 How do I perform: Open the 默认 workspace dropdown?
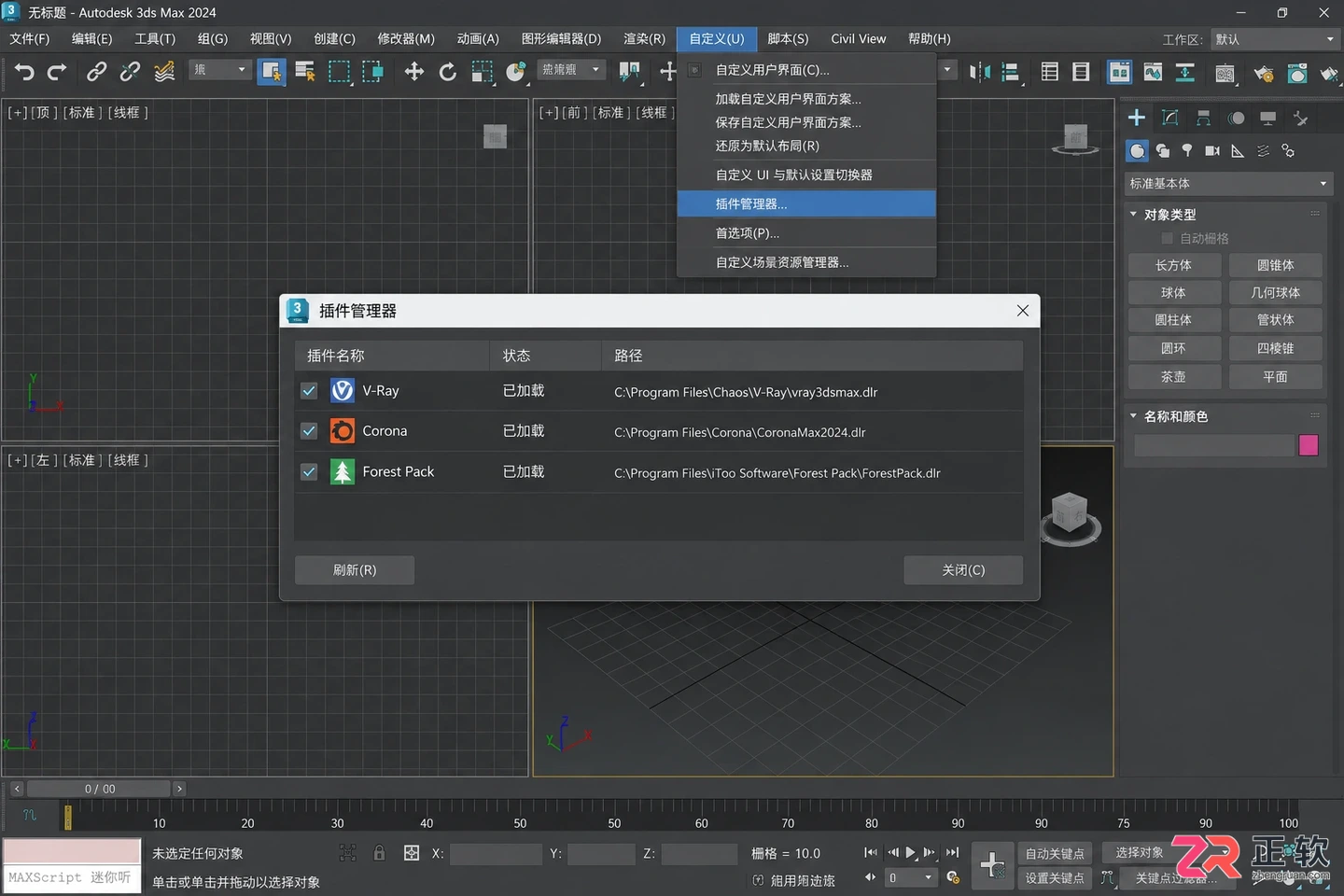pyautogui.click(x=1275, y=39)
